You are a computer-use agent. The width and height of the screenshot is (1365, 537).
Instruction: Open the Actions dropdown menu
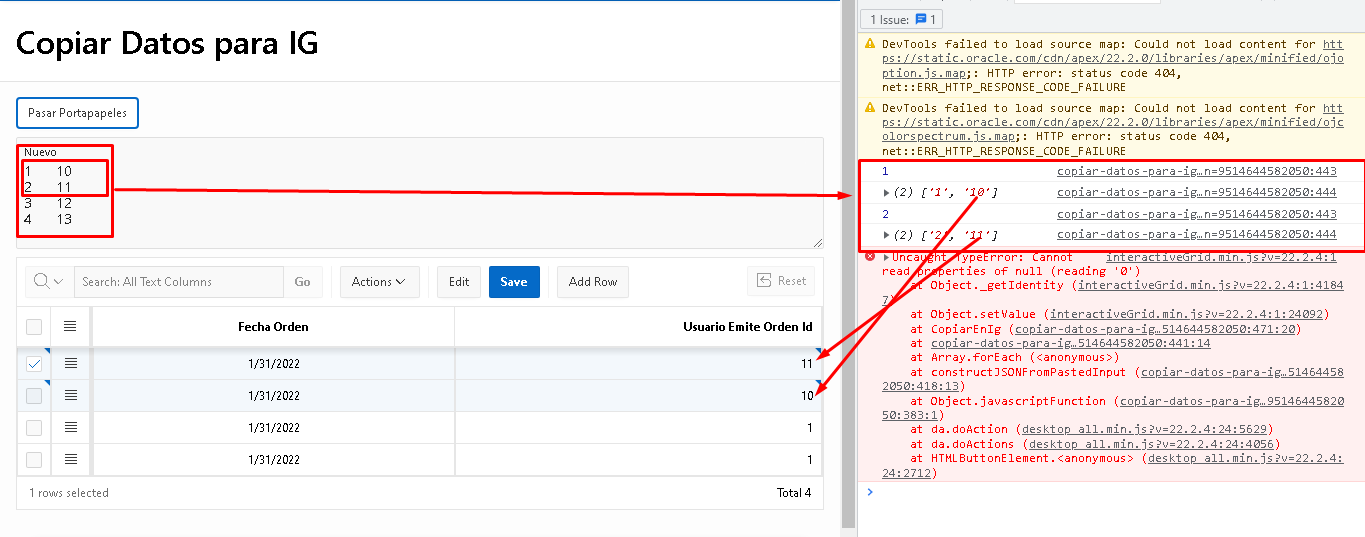click(x=378, y=282)
